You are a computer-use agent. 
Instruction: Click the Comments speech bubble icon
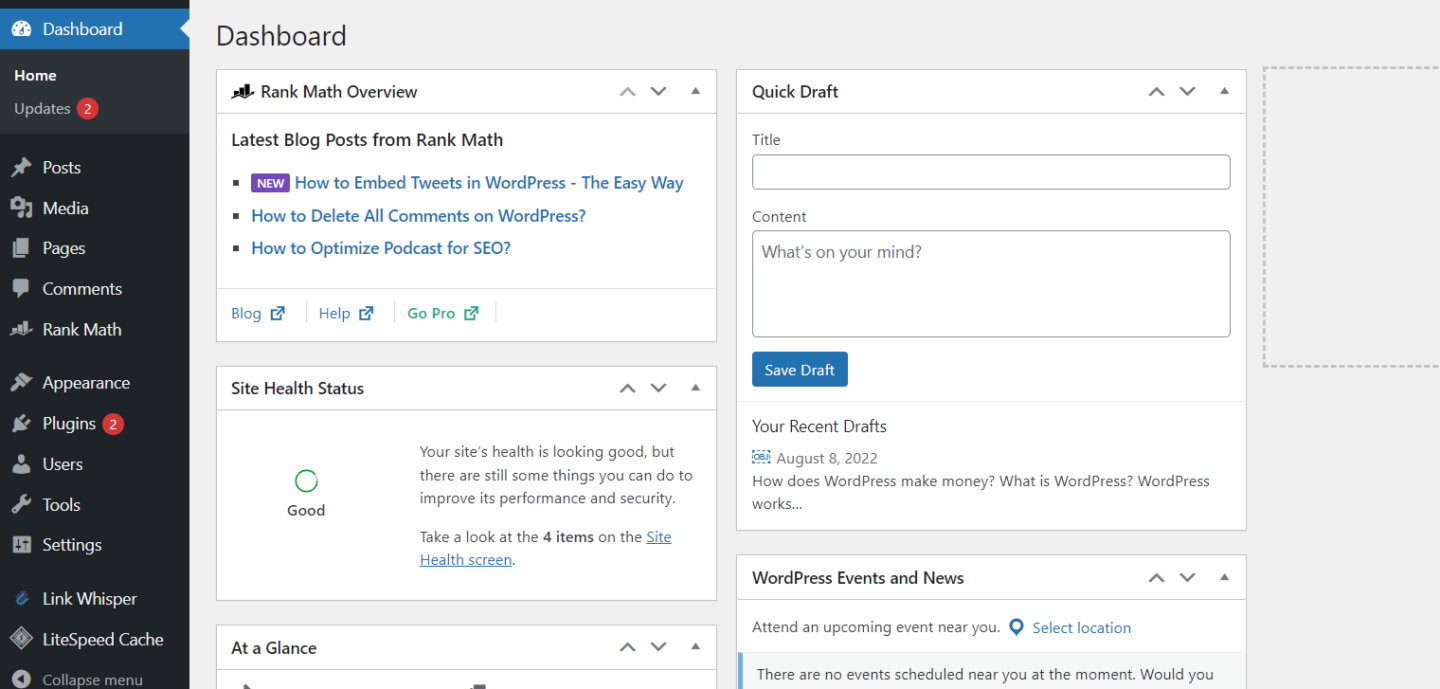[x=21, y=289]
